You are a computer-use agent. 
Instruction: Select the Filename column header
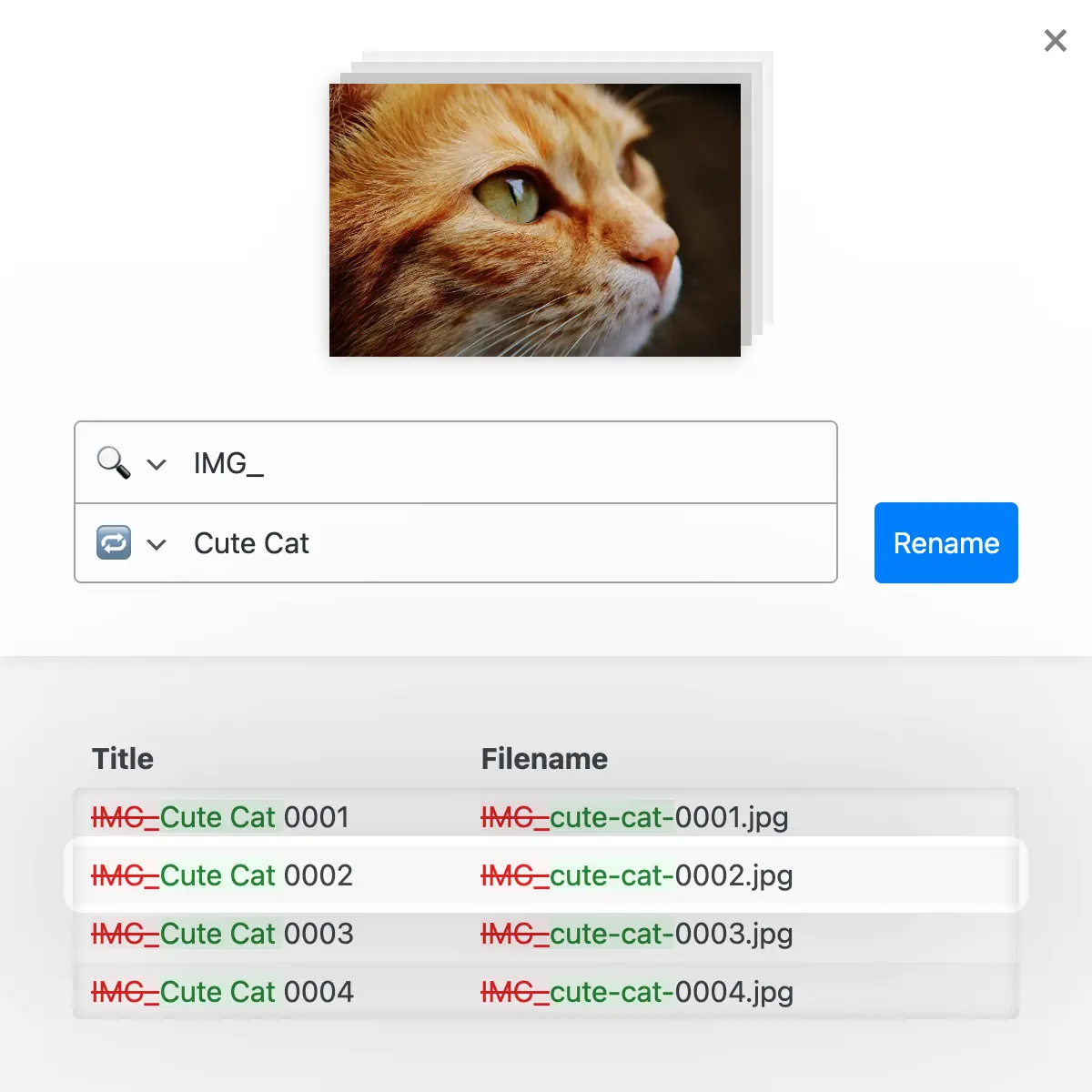pyautogui.click(x=544, y=758)
